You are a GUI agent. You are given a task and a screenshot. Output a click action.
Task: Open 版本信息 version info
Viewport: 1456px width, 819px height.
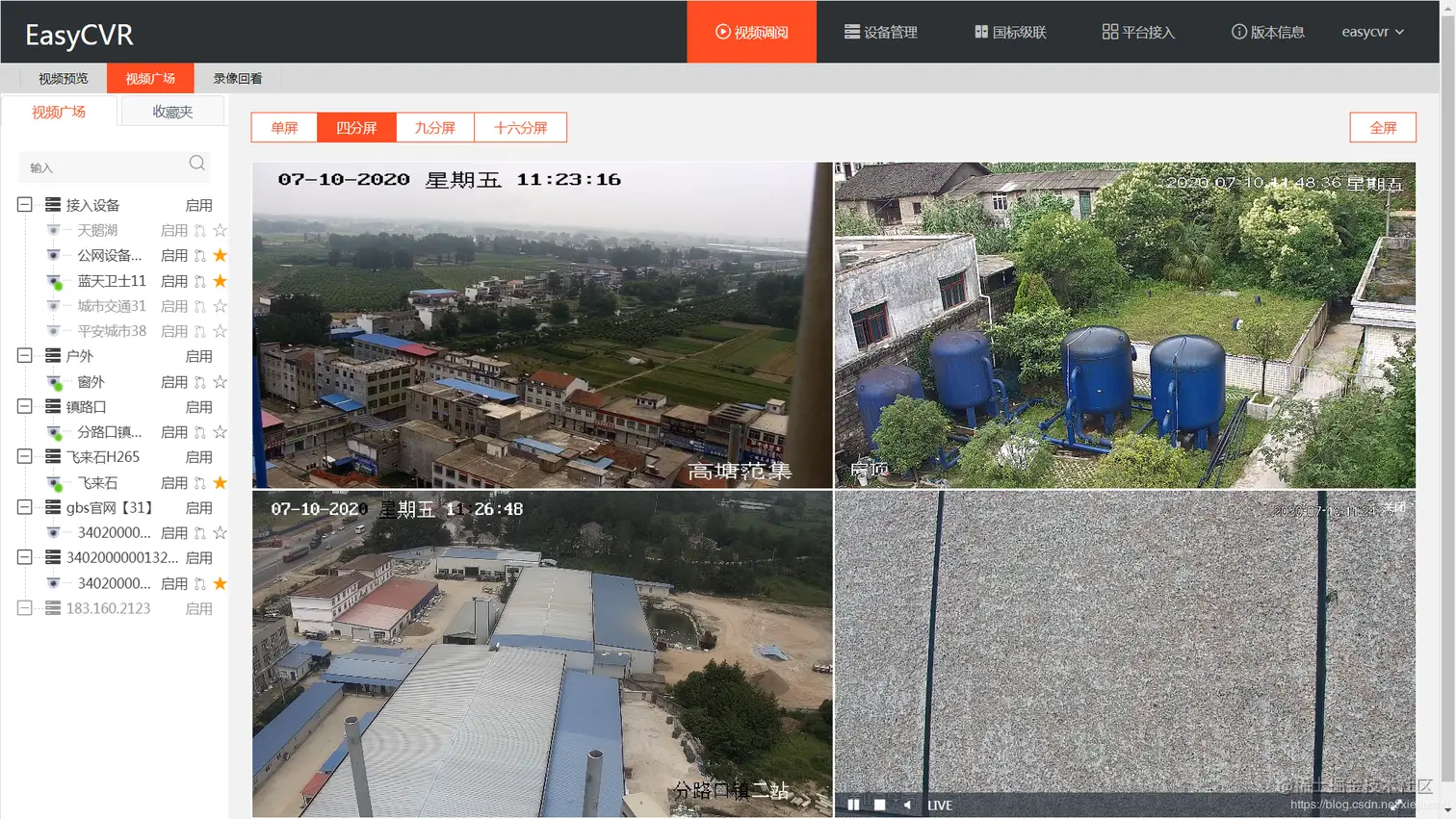click(x=1267, y=31)
